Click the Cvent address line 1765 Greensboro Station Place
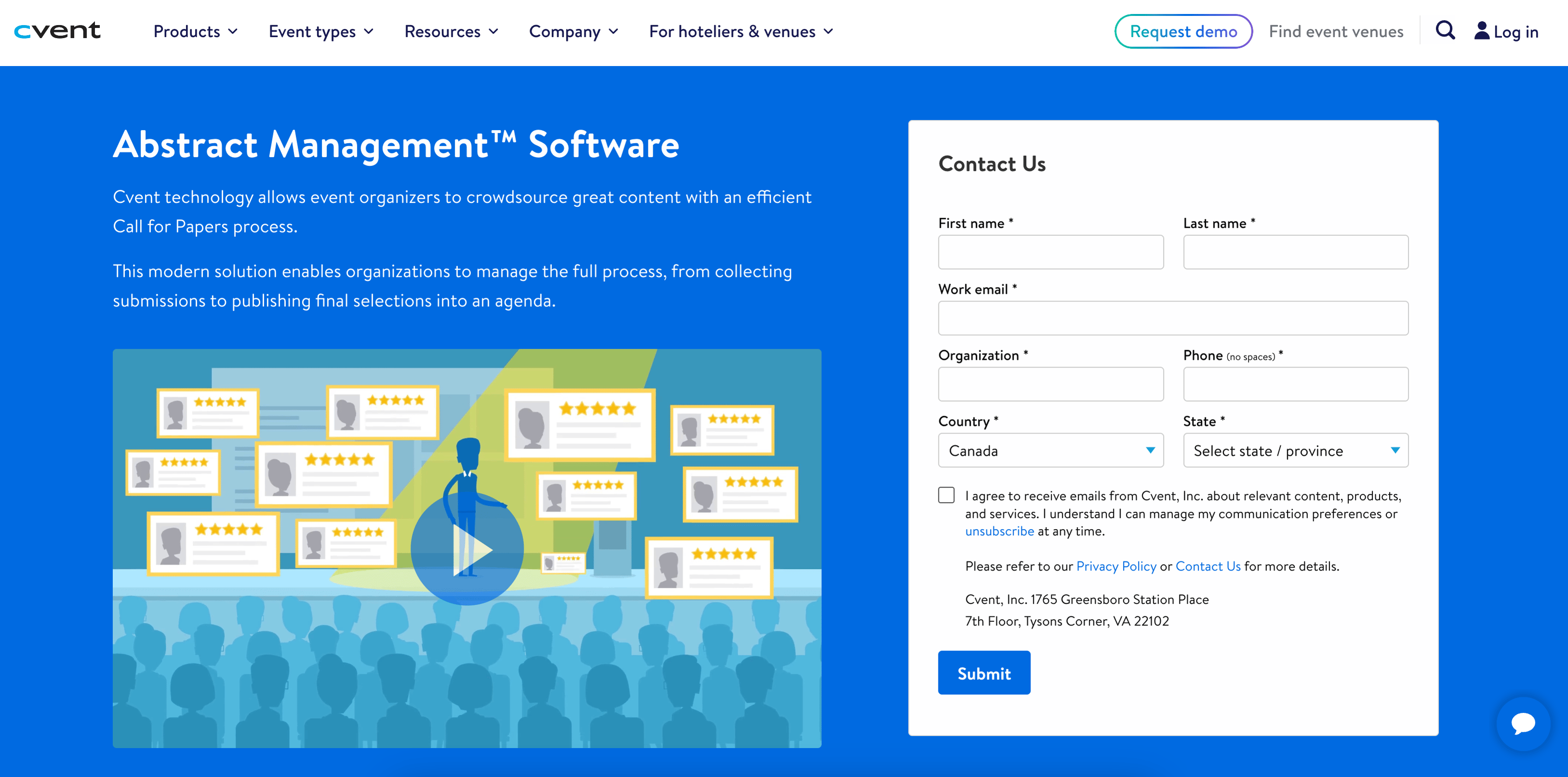 [x=1086, y=600]
